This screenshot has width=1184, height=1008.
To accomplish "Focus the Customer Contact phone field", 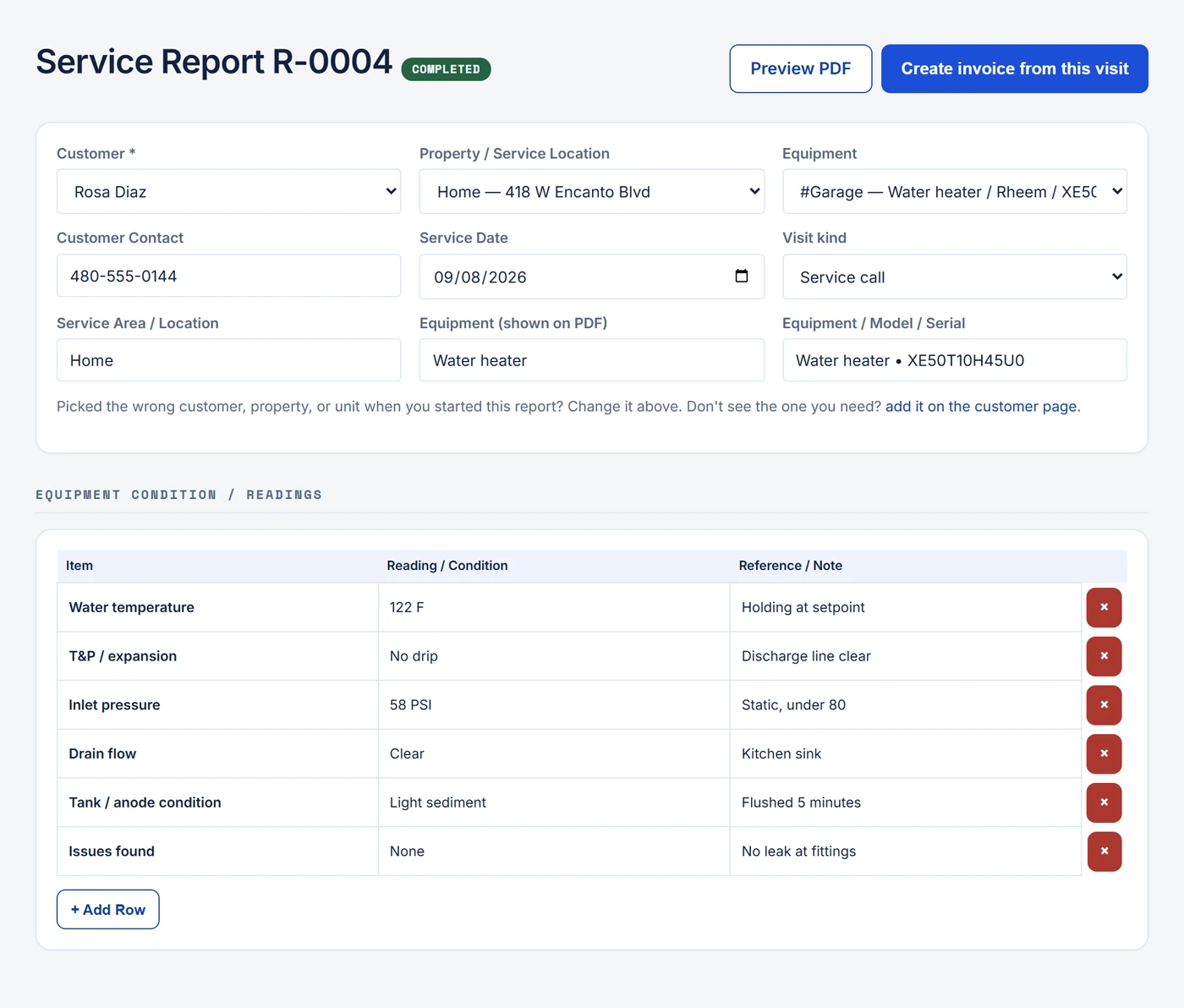I will click(228, 276).
